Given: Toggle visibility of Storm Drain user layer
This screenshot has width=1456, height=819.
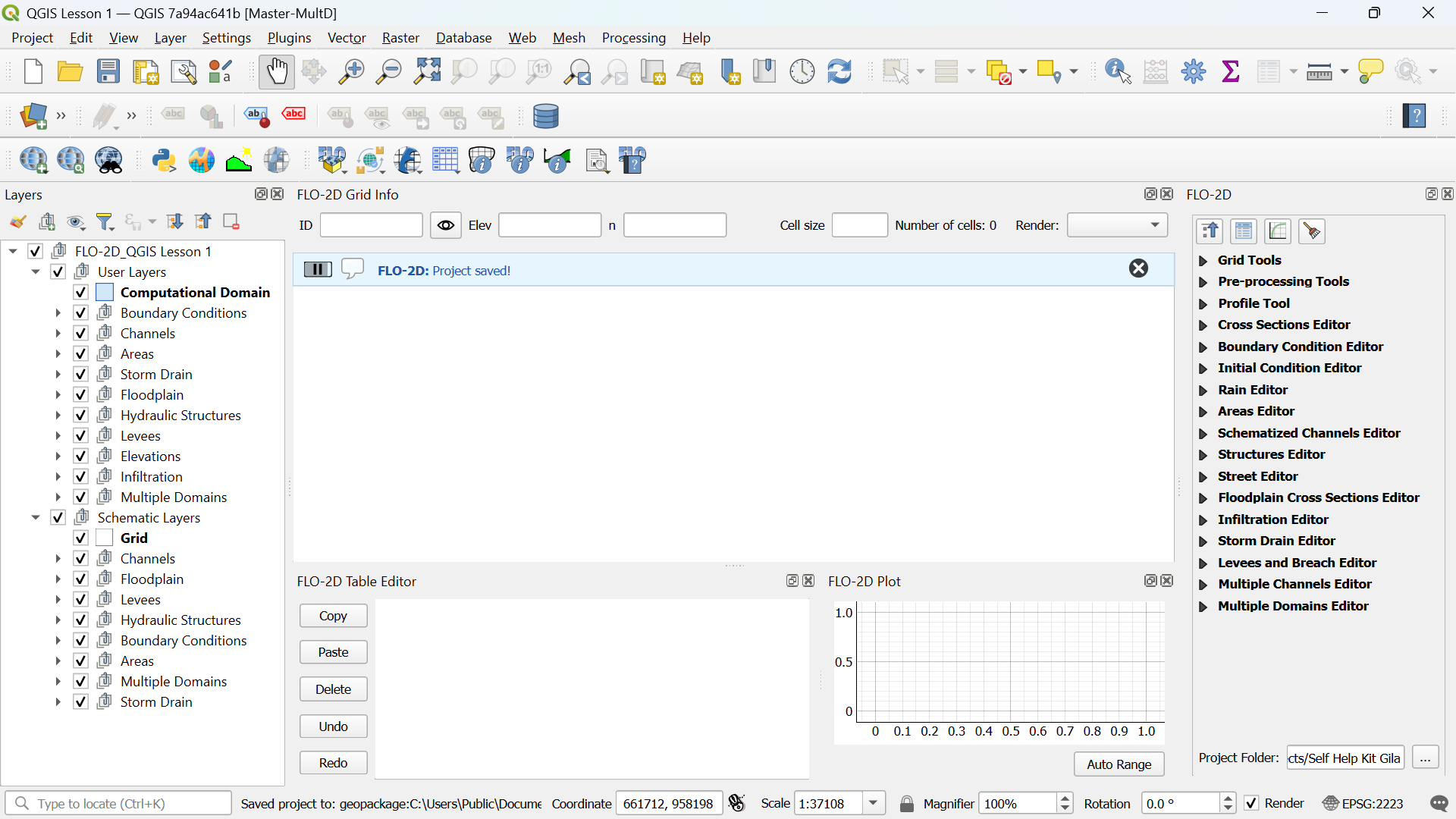Looking at the screenshot, I should [81, 375].
